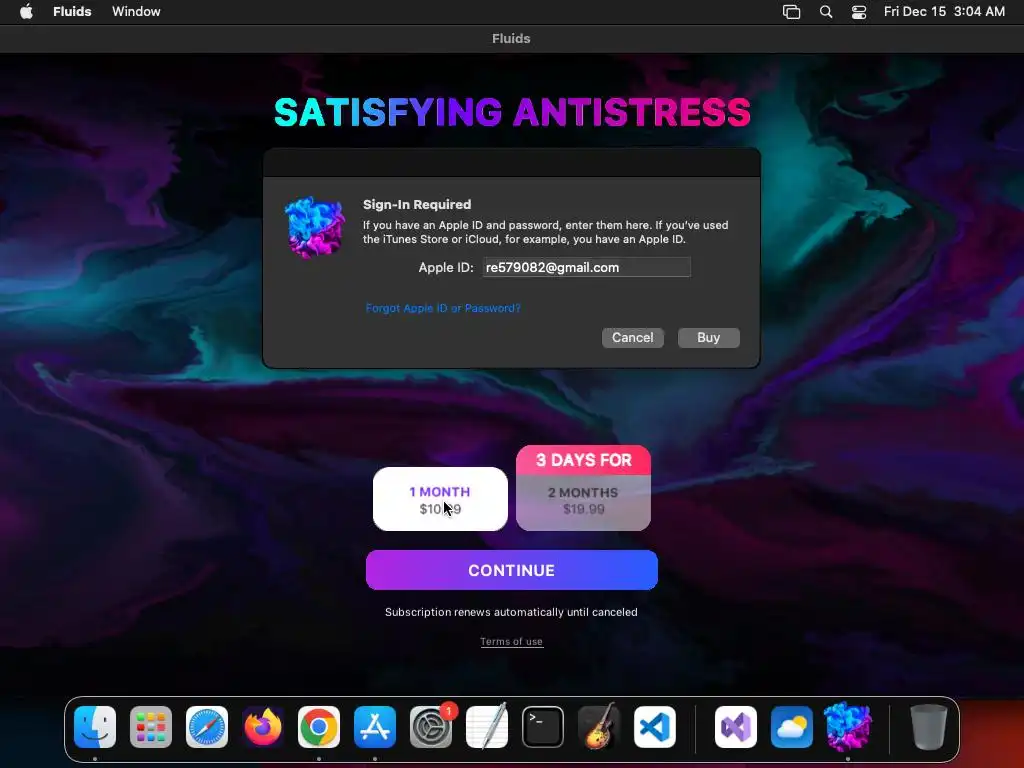Screen dimensions: 1024x768
Task: Launch Safari from the dock
Action: point(207,727)
